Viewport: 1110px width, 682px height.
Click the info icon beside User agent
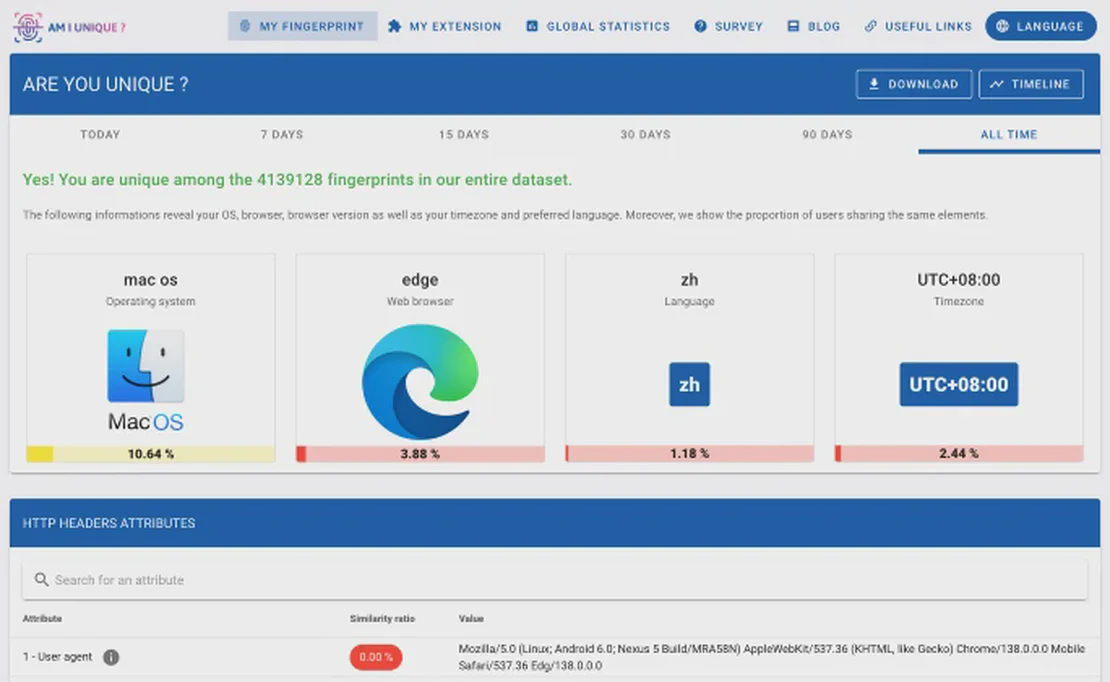tap(111, 657)
